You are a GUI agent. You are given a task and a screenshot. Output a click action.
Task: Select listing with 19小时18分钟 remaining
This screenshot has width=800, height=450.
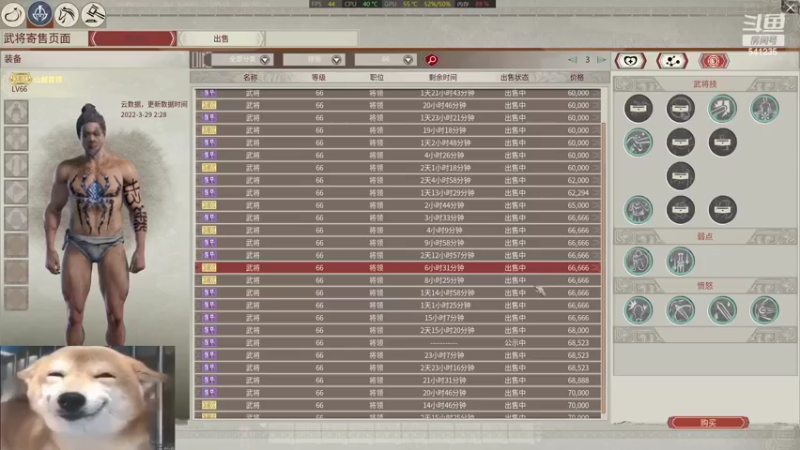397,130
